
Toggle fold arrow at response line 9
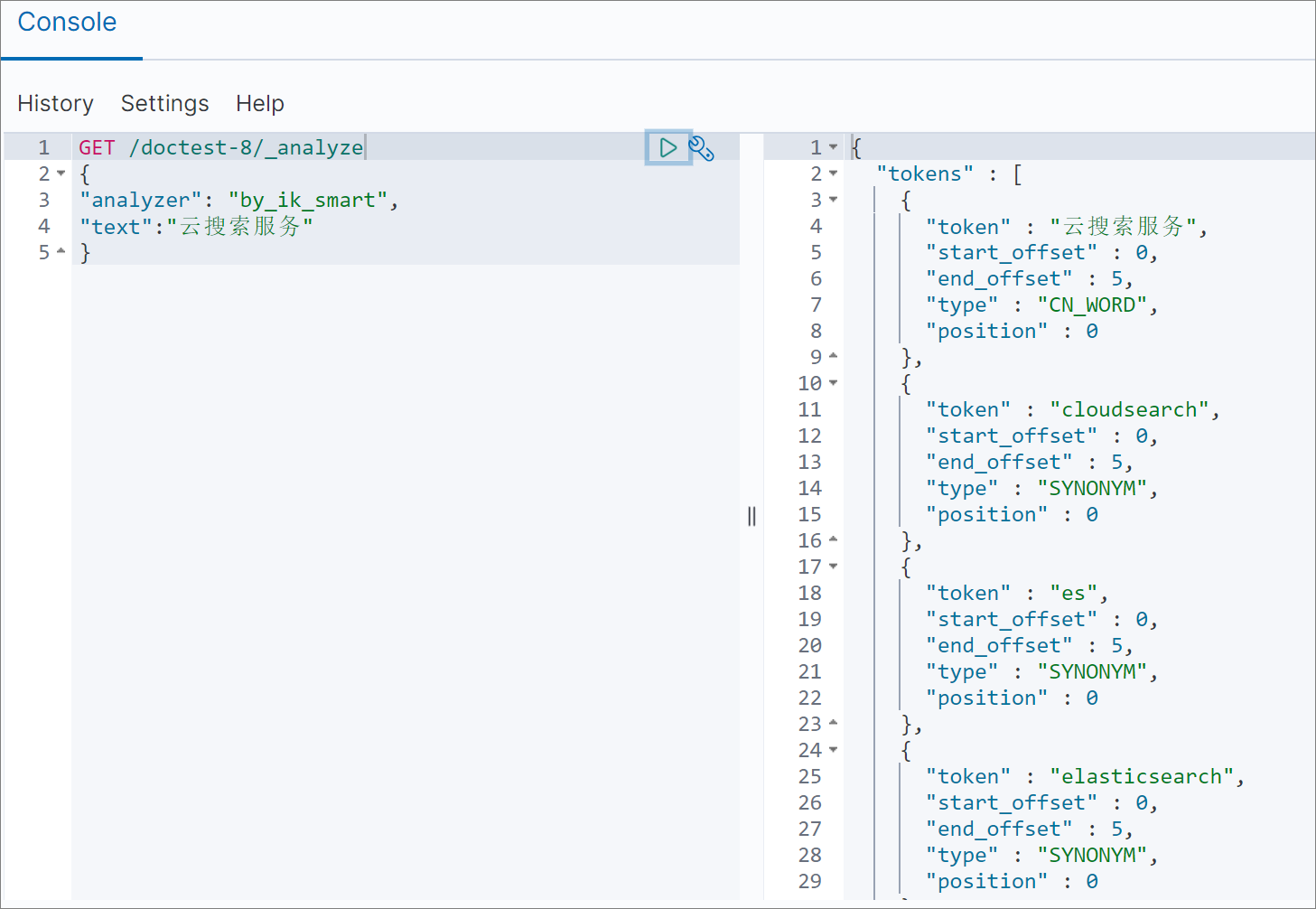(x=834, y=356)
